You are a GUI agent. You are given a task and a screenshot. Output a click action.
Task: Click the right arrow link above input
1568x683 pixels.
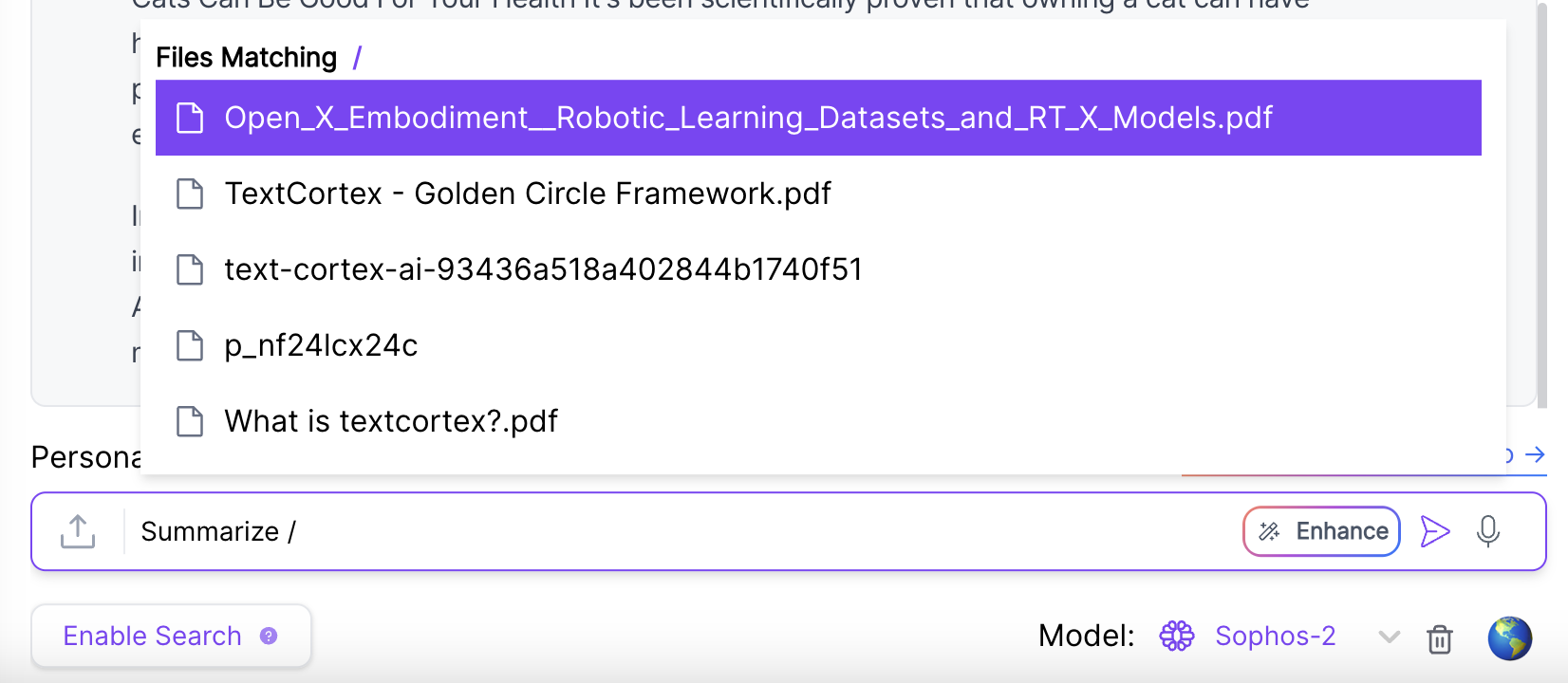pyautogui.click(x=1535, y=455)
